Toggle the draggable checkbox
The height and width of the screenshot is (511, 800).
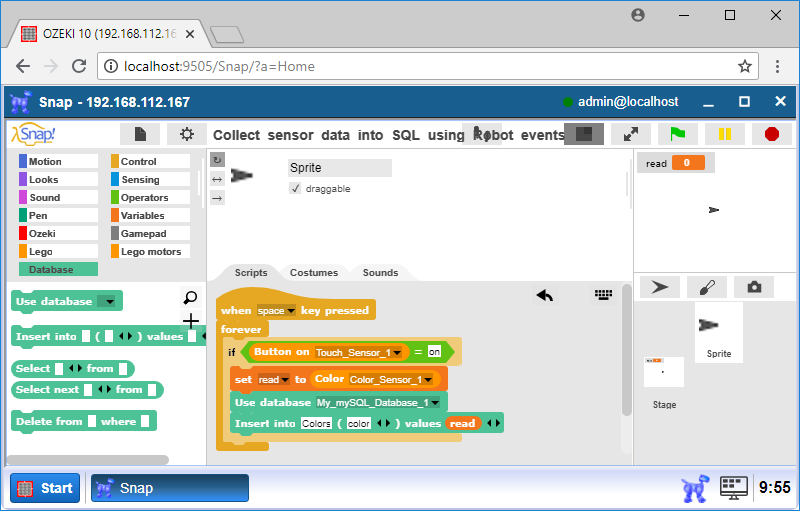pos(295,188)
